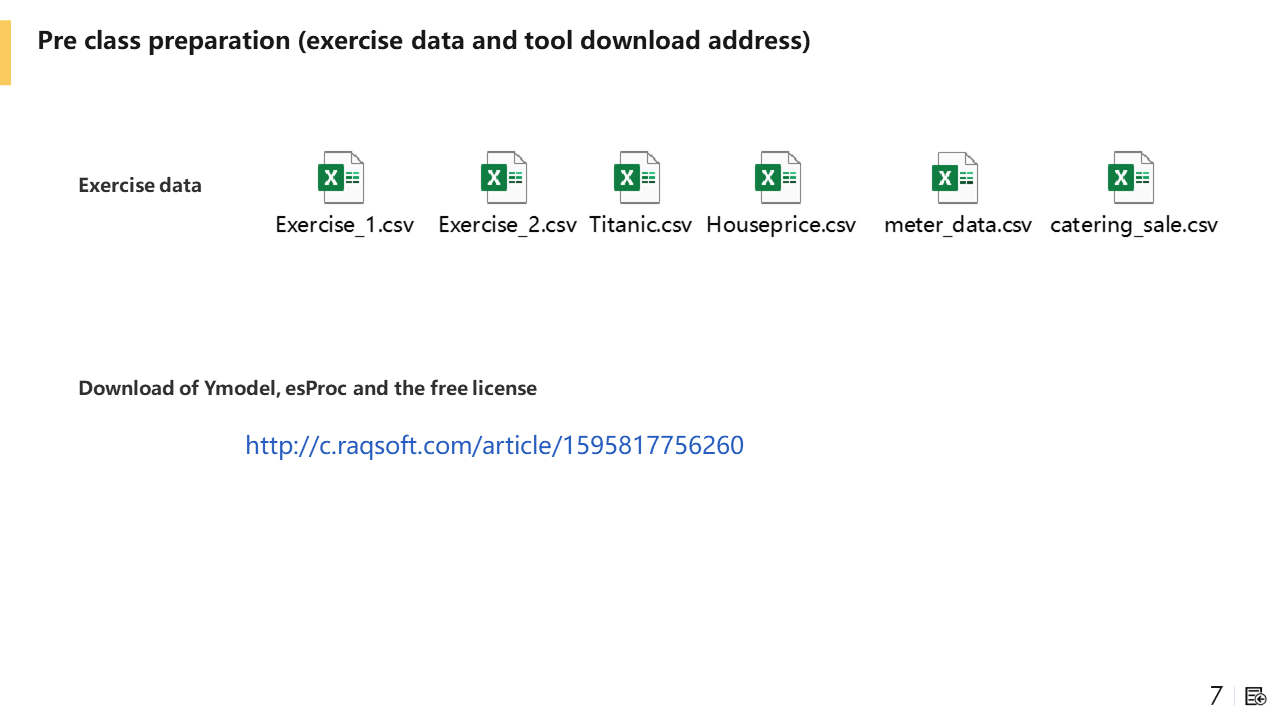This screenshot has height=720, width=1280.
Task: Click the Exercise_1.csv file name label
Action: click(x=344, y=225)
